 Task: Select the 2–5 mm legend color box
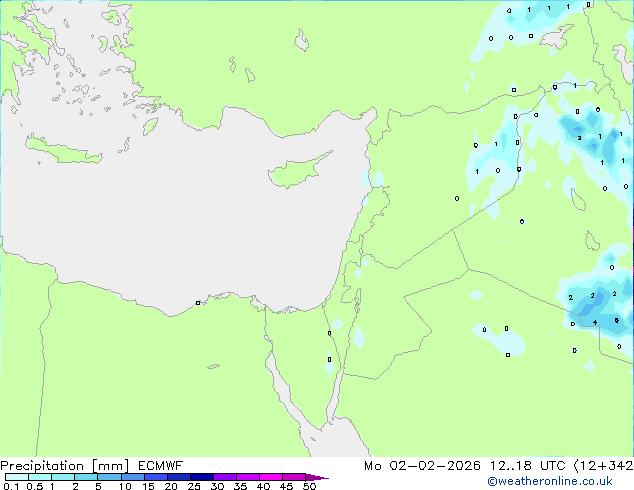(x=86, y=477)
